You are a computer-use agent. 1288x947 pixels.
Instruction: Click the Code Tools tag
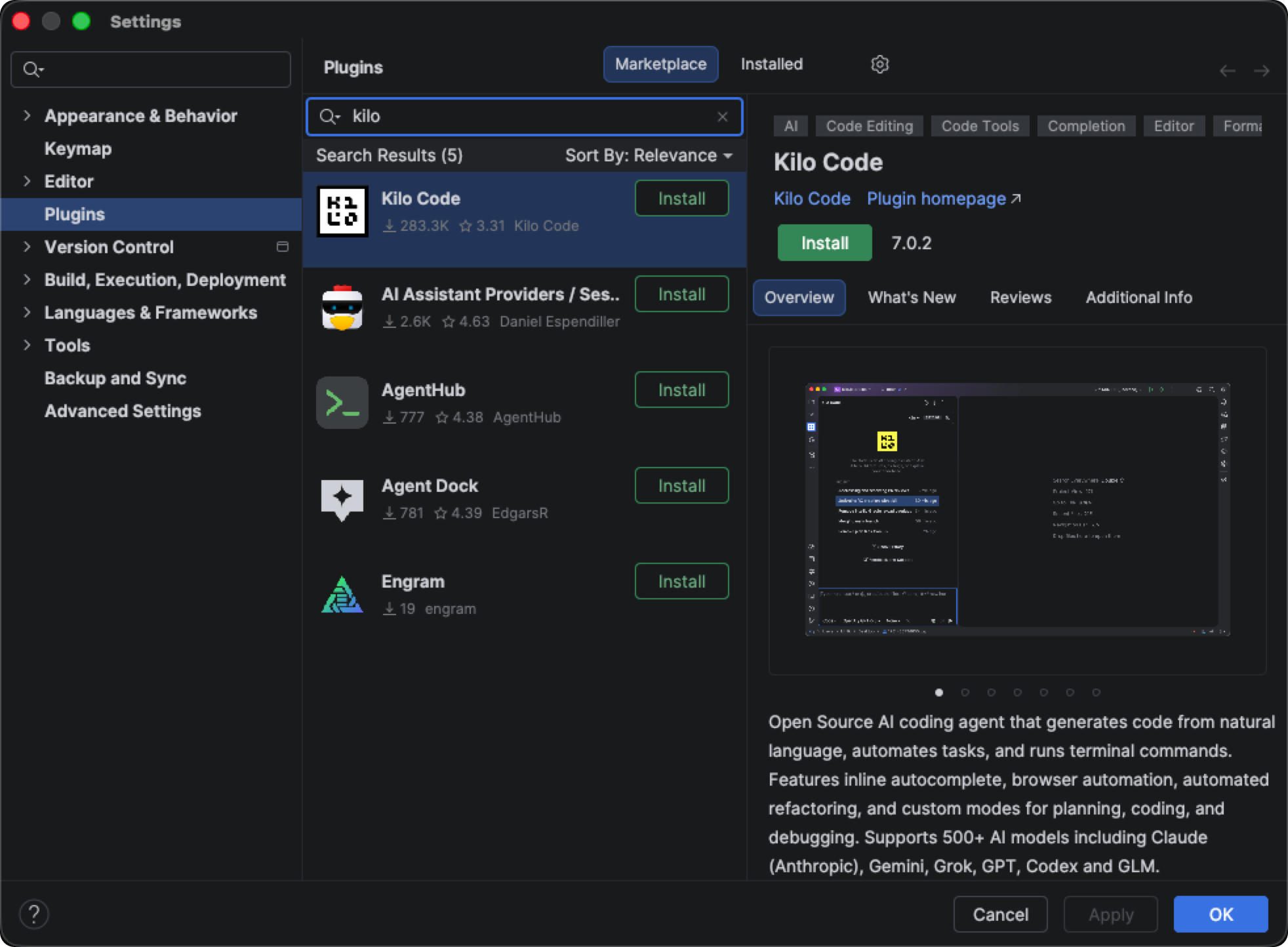[980, 126]
